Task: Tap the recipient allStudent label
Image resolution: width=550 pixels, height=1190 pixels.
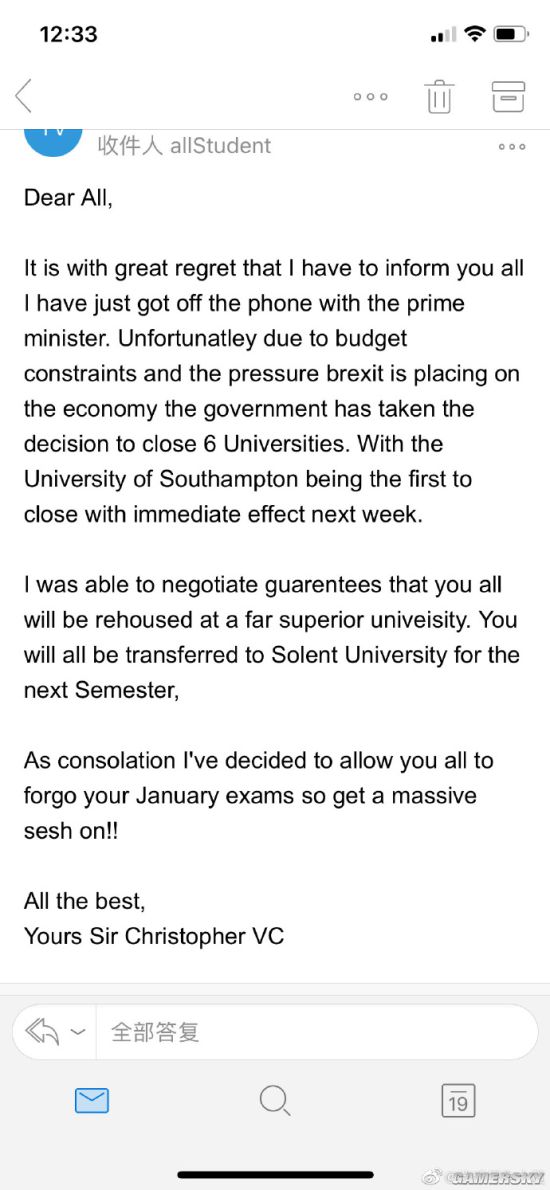Action: (221, 145)
